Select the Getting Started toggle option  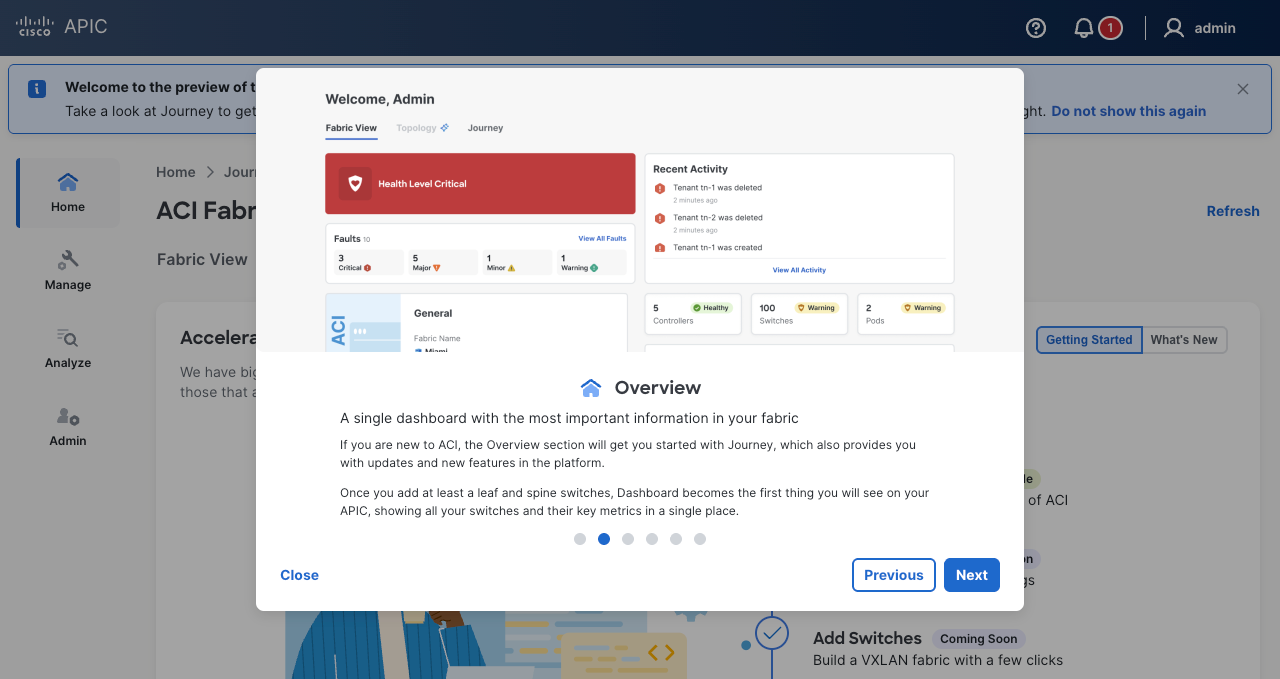[x=1089, y=340]
